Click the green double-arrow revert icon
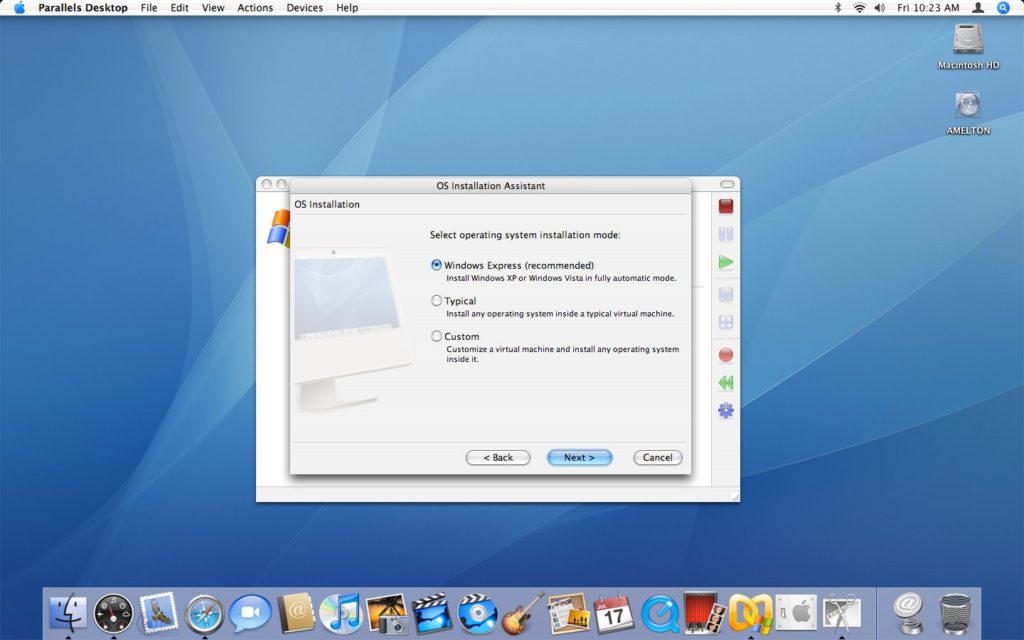Screen dimensions: 1024x640 click(x=726, y=383)
